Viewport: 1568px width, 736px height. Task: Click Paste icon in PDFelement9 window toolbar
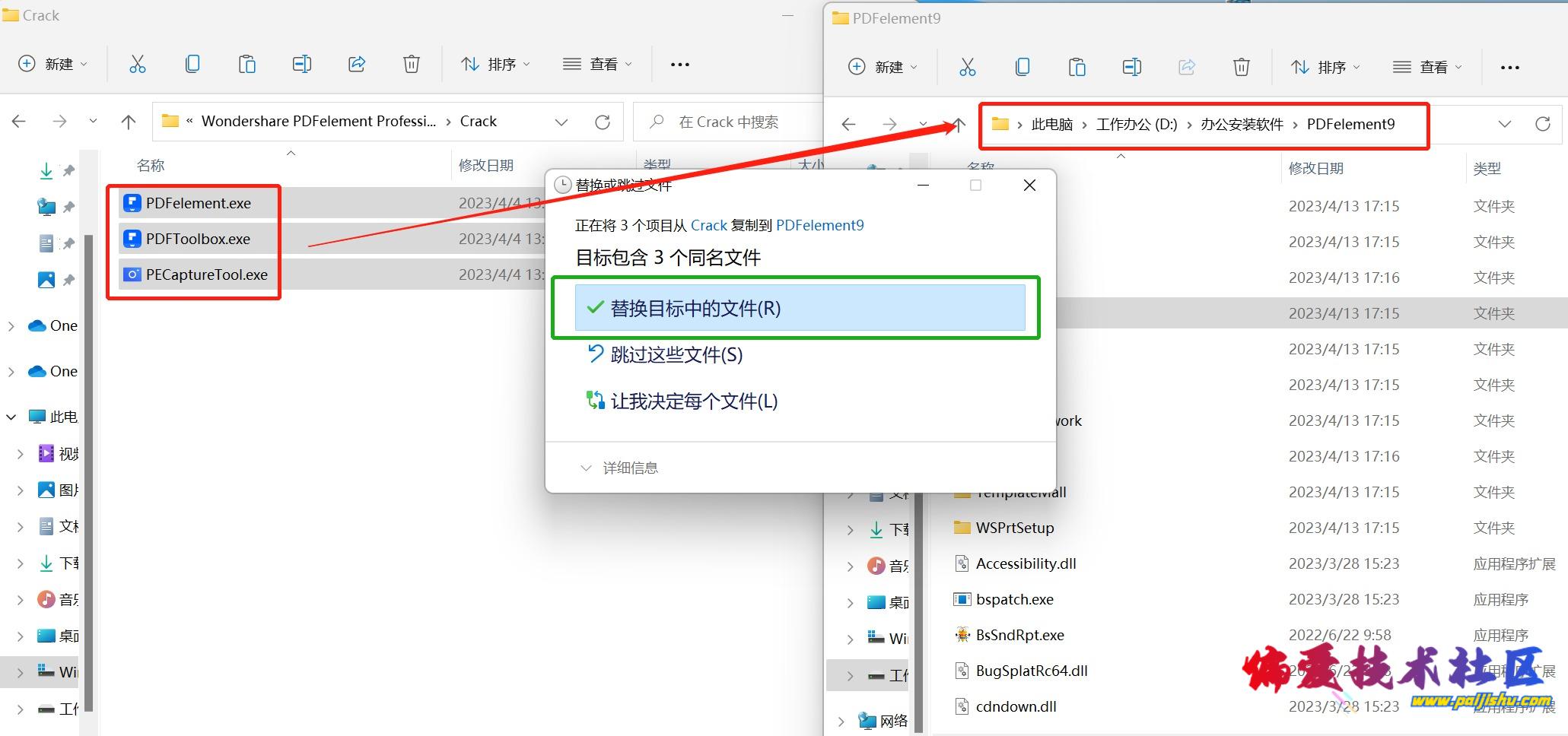point(1077,67)
